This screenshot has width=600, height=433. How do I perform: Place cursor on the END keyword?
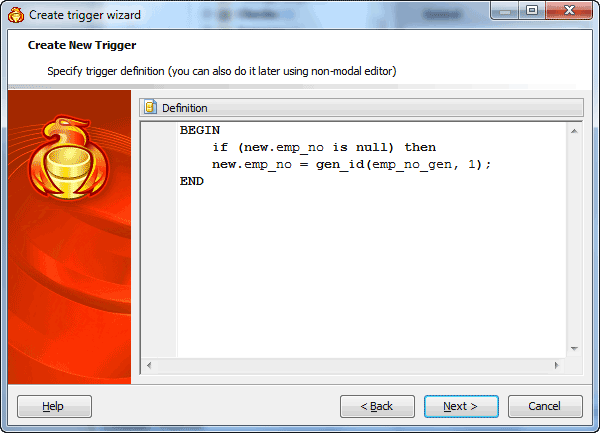pos(192,181)
